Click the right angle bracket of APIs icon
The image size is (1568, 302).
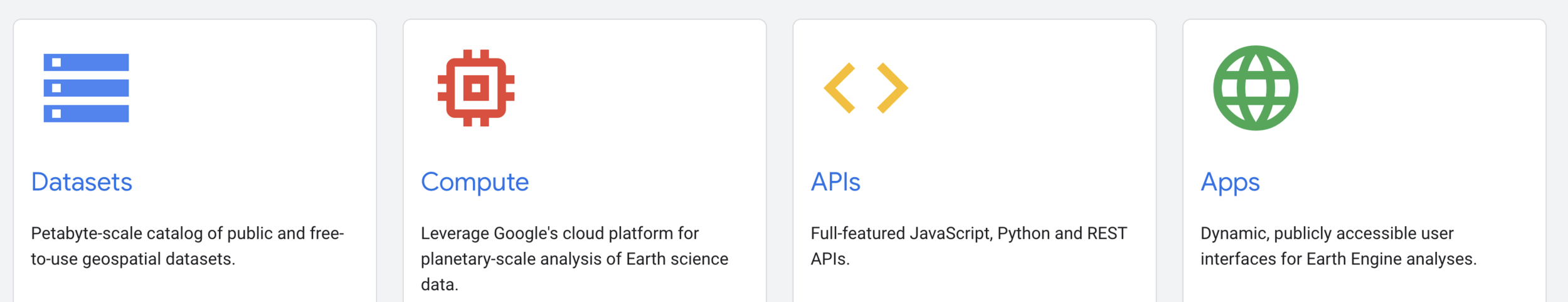click(x=893, y=88)
